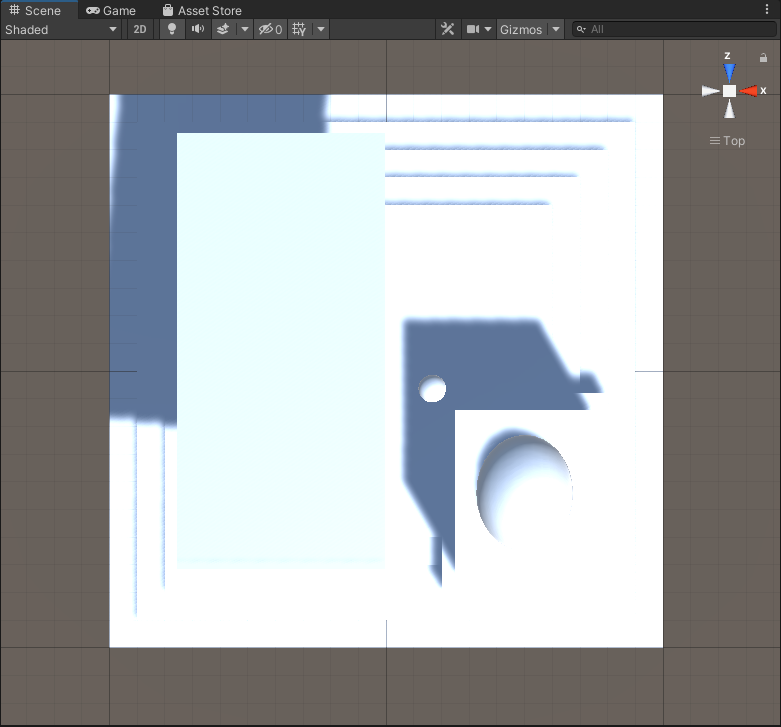Expand the effects dropdown arrow

tap(245, 29)
